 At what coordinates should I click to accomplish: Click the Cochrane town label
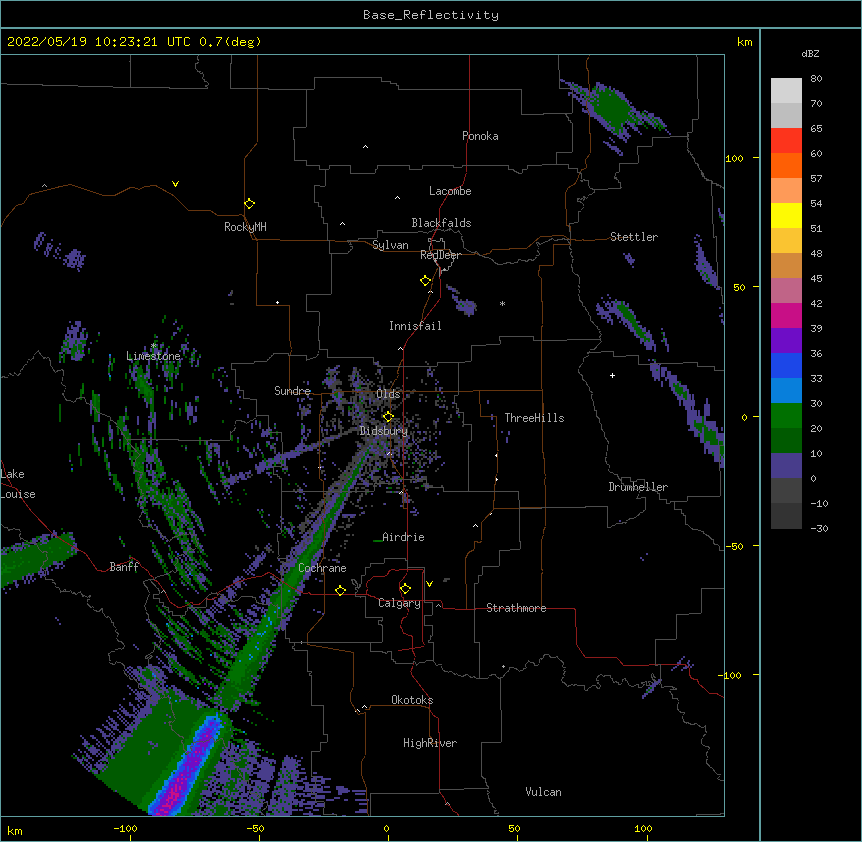point(322,568)
